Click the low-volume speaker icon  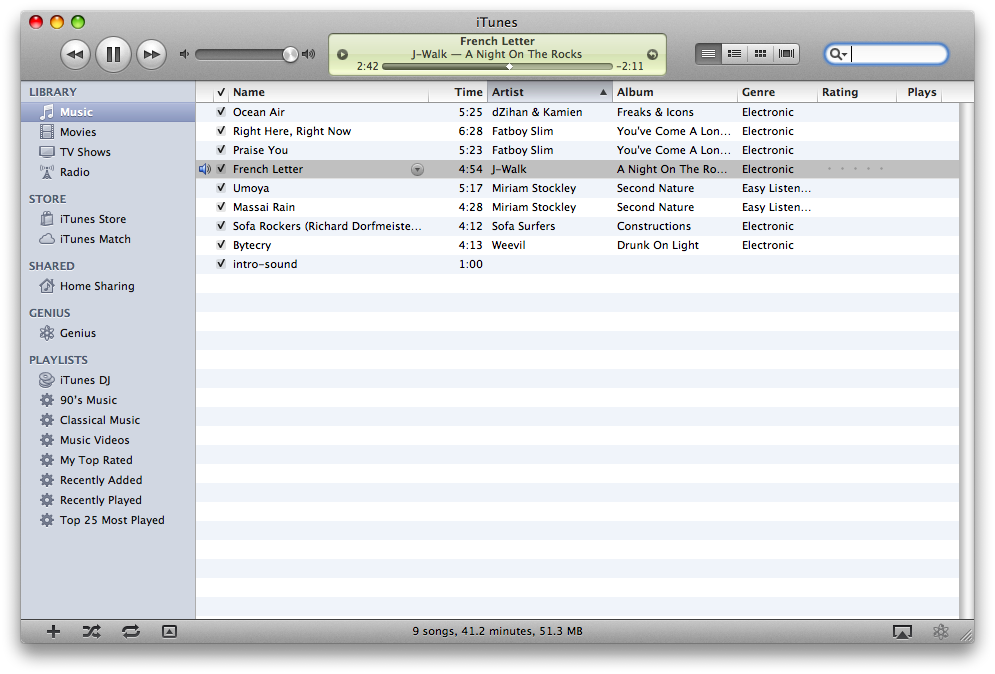tap(184, 55)
